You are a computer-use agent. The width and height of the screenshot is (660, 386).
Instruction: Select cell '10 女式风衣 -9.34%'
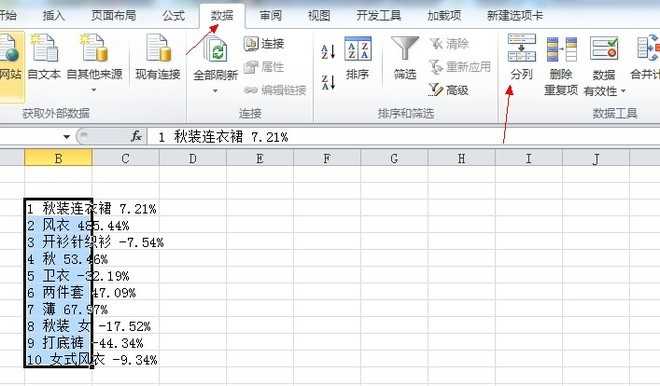click(x=58, y=359)
